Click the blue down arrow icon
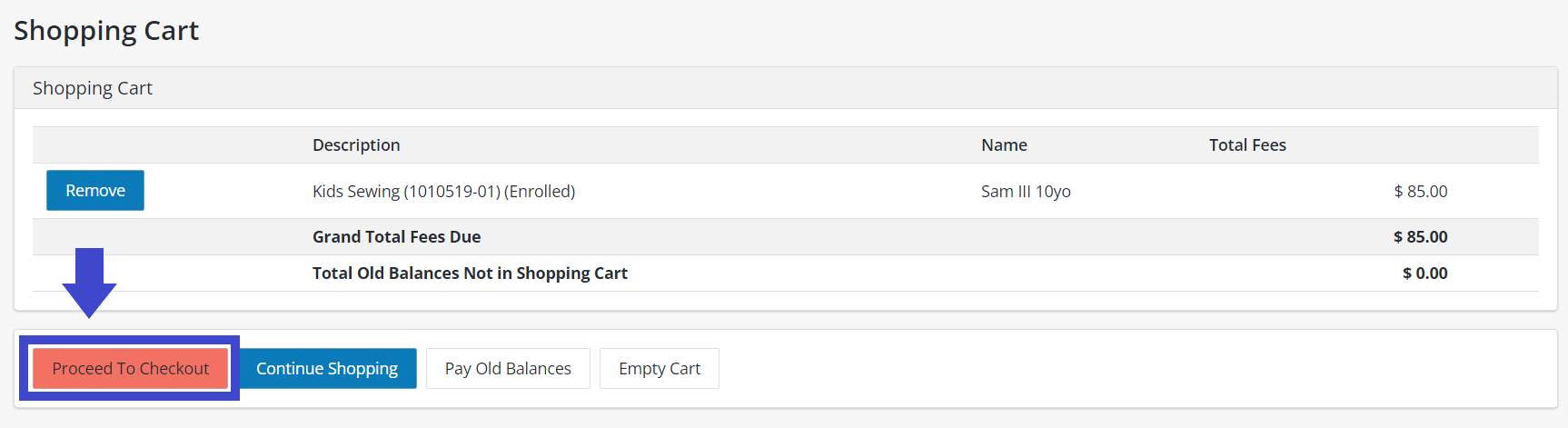 point(89,282)
